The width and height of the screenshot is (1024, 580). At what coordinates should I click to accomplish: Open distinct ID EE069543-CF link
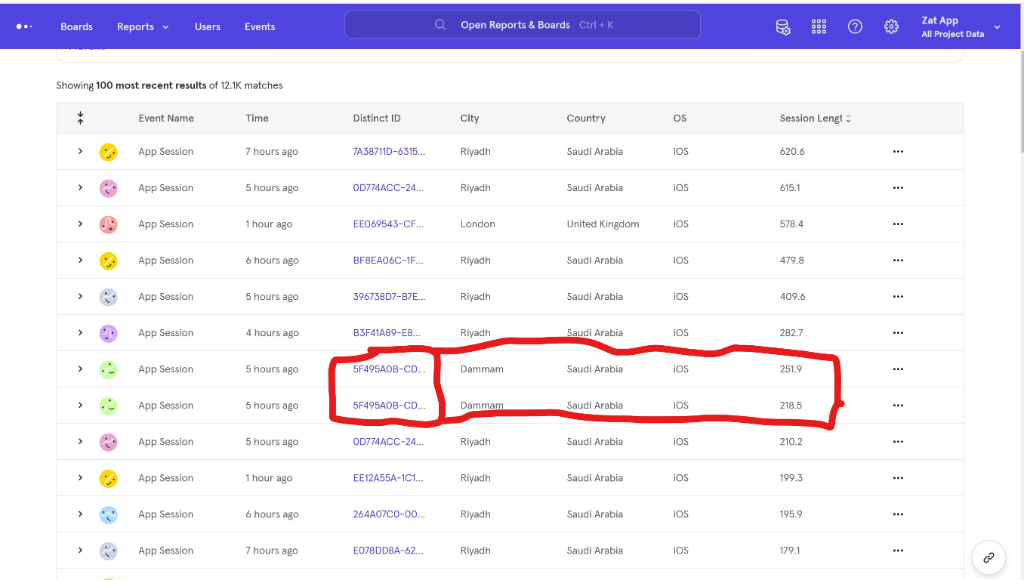(x=388, y=224)
